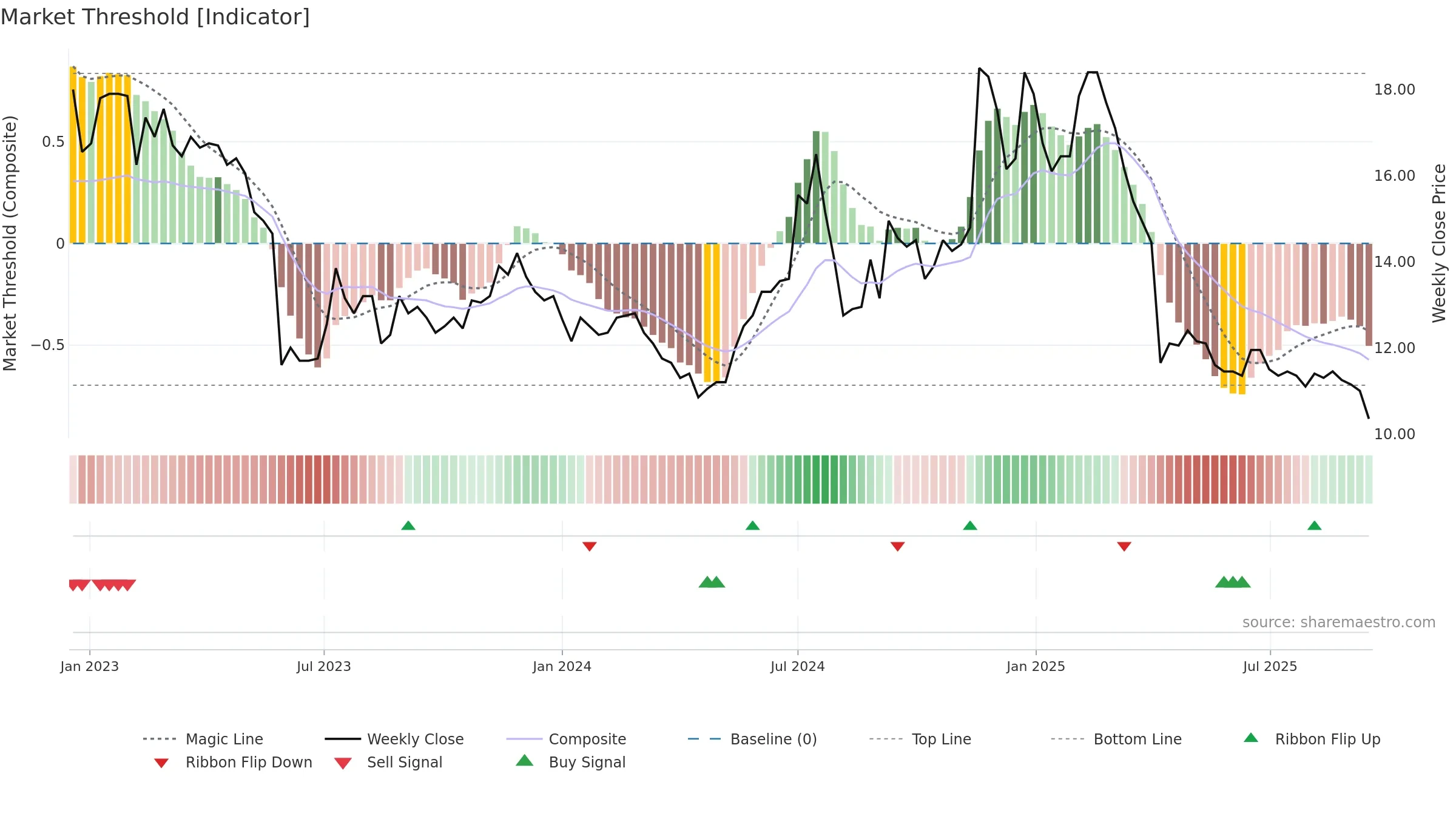Click the Jul 2025 x-axis label
Screen dimensions: 1456x819
1270,667
